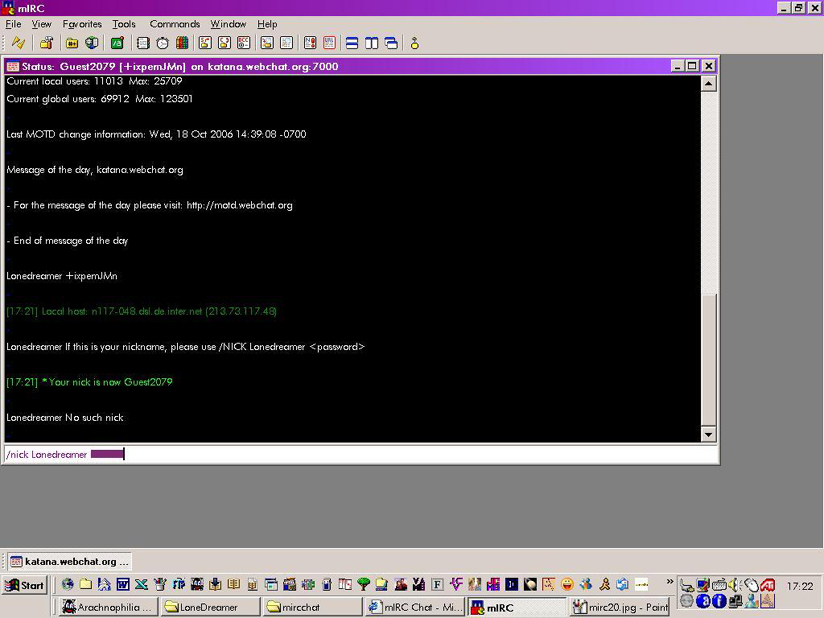824x618 pixels.
Task: Open the Address book toolbar icon
Action: click(143, 43)
